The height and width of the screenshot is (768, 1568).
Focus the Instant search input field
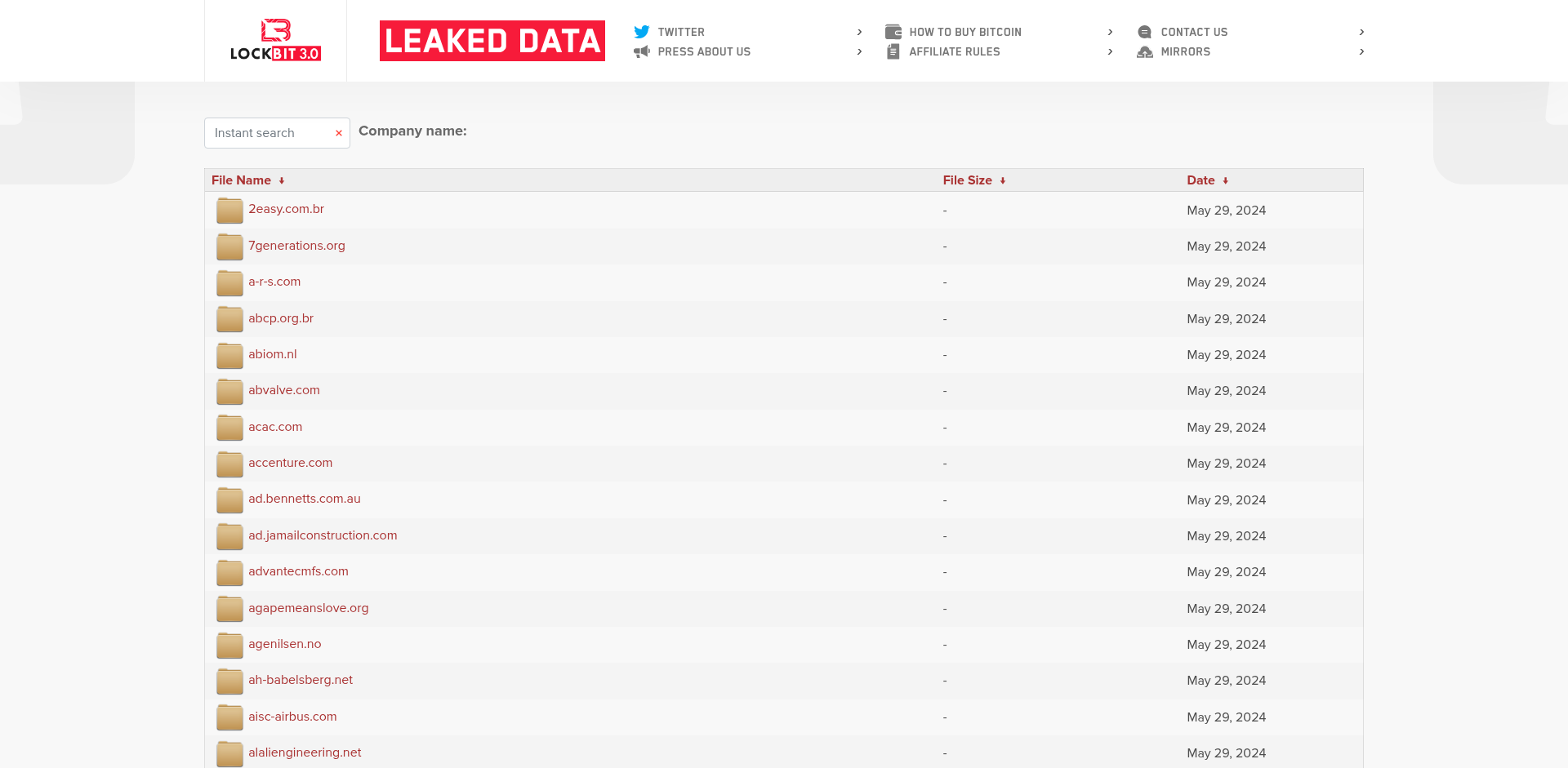[x=269, y=133]
